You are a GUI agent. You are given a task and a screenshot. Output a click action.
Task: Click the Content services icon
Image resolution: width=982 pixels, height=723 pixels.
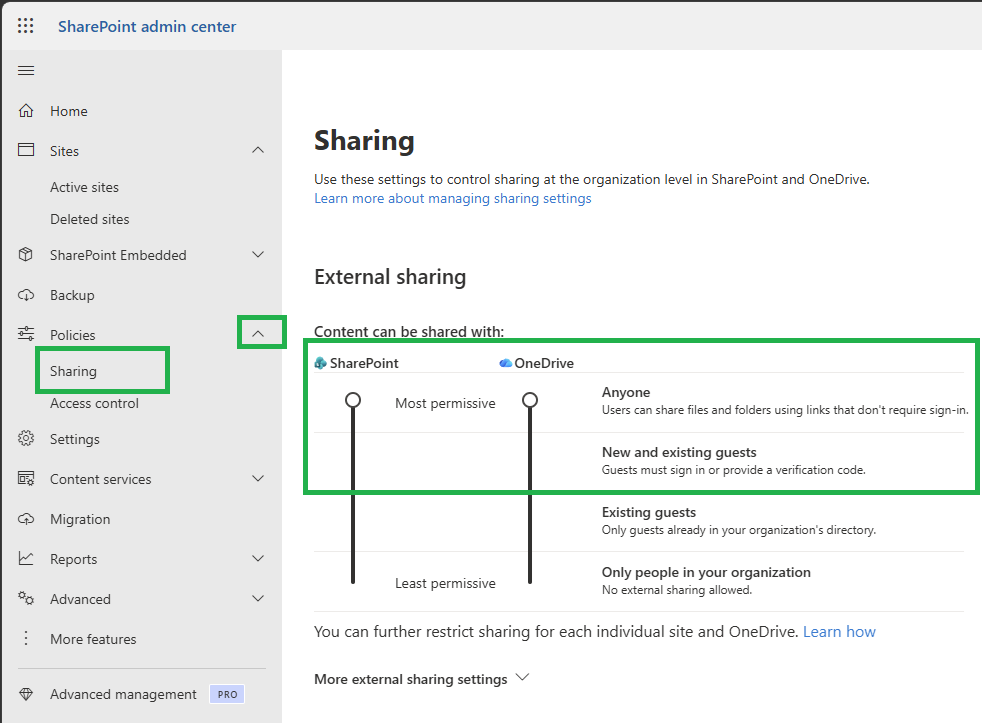(x=26, y=479)
